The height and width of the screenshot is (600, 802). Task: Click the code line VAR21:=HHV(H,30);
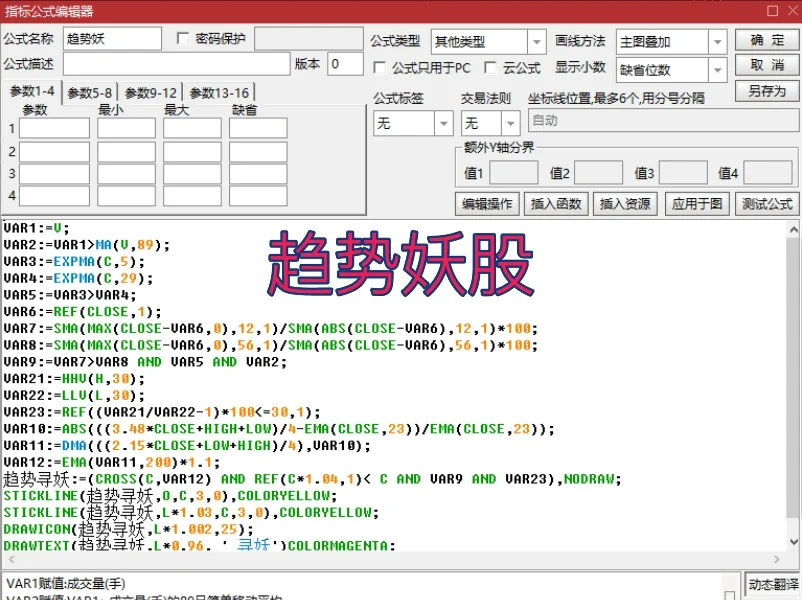click(74, 379)
